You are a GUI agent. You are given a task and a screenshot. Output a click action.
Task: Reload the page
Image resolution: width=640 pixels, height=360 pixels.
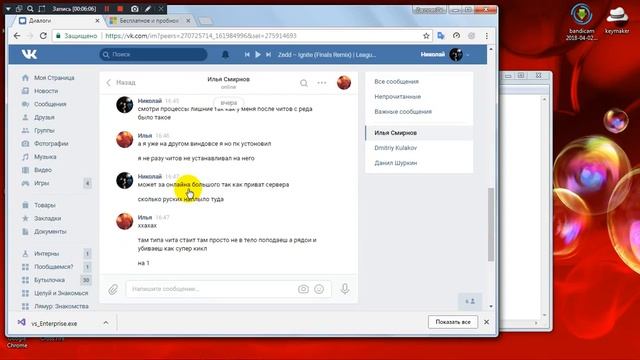coord(43,36)
